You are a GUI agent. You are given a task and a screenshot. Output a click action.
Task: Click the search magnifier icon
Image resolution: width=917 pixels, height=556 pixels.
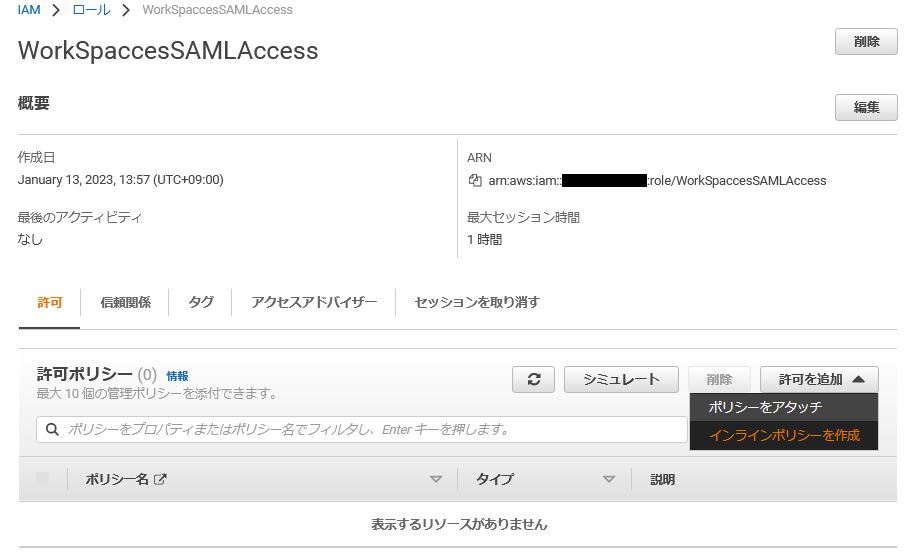(52, 430)
